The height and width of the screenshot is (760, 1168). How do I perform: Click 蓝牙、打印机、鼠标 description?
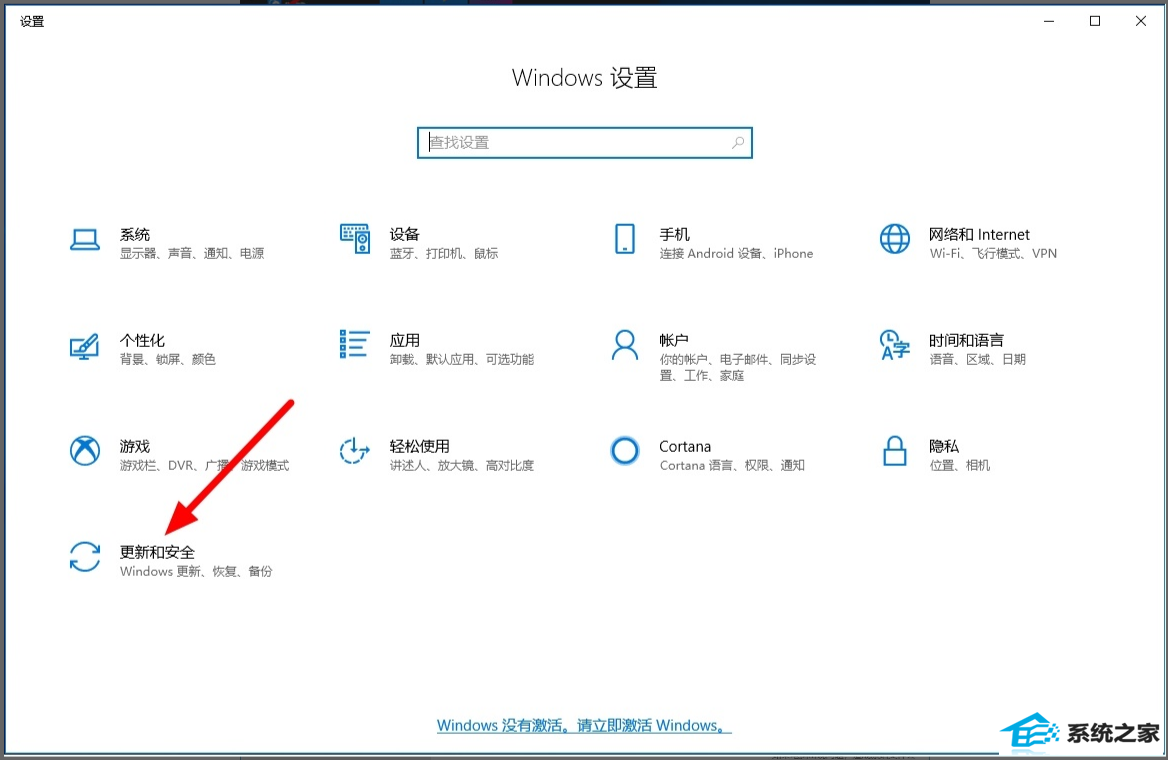pyautogui.click(x=444, y=253)
